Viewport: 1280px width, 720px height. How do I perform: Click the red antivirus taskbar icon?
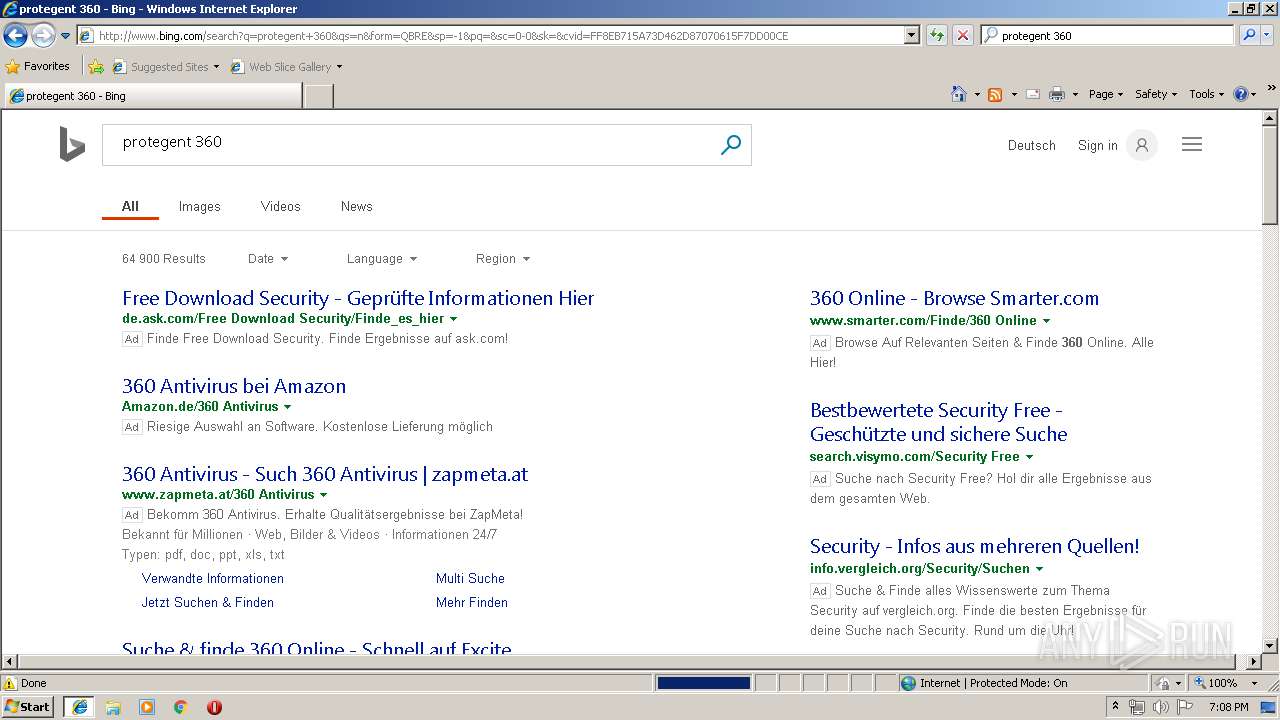[214, 707]
